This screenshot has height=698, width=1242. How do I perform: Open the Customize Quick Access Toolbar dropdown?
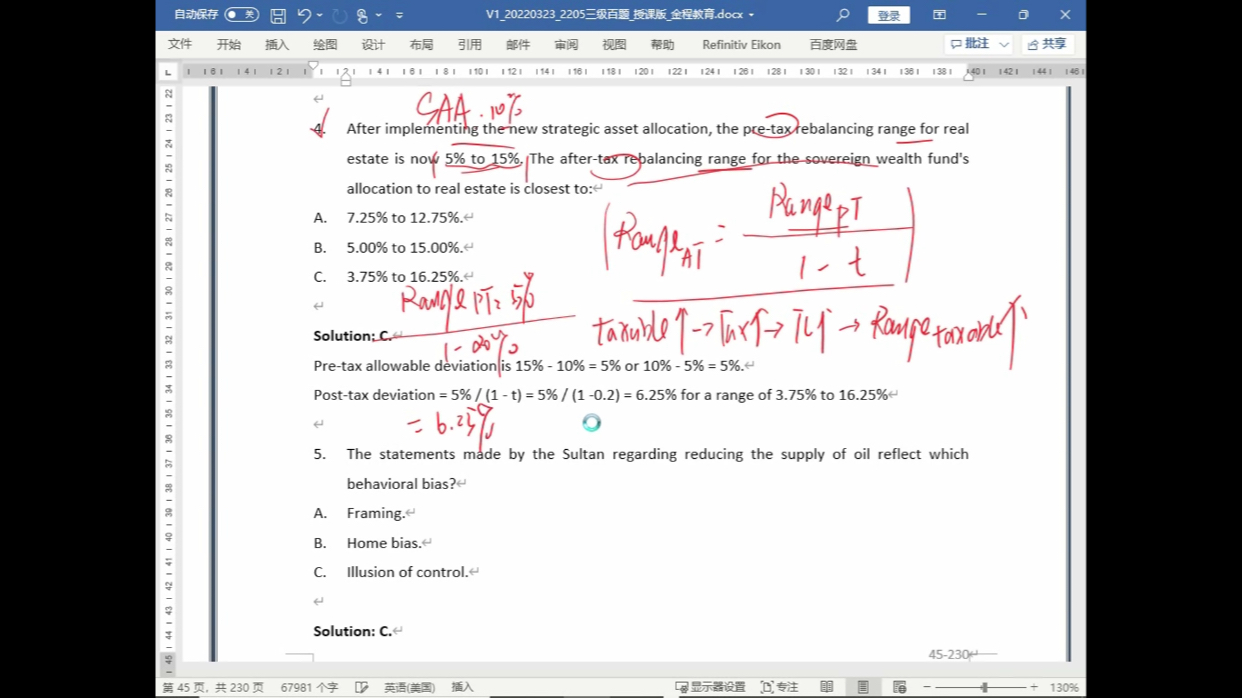pyautogui.click(x=399, y=15)
